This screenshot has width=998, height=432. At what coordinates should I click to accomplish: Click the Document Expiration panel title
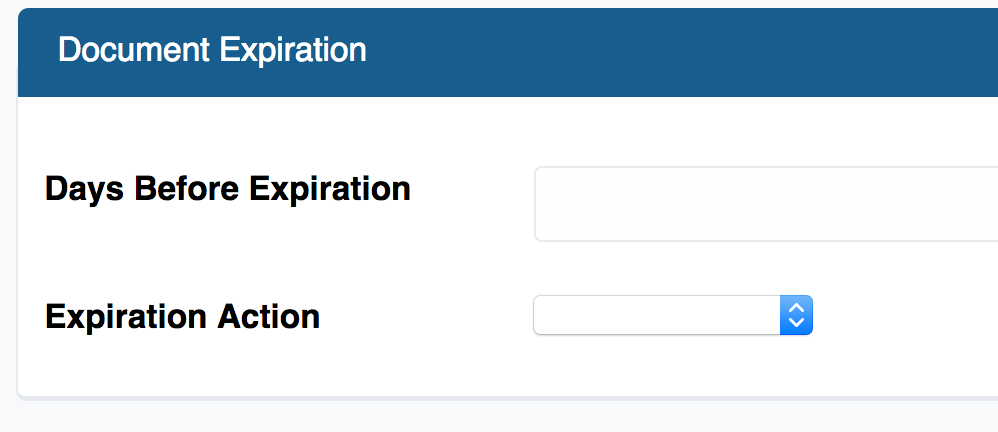[x=212, y=50]
